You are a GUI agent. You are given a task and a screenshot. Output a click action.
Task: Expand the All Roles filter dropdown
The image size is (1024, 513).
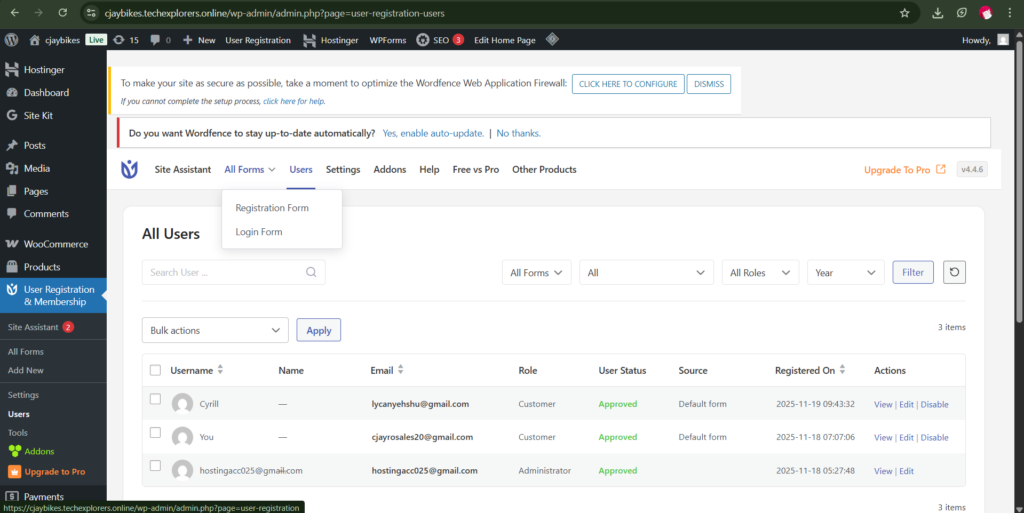[760, 272]
